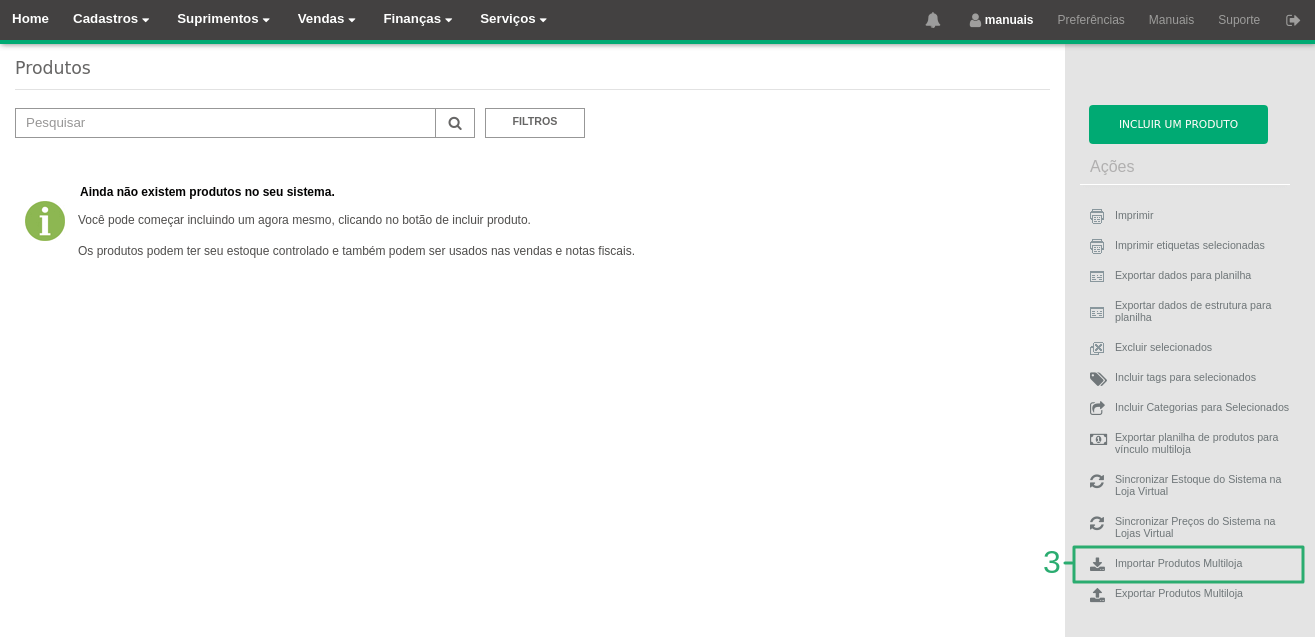Go to the Home menu item
This screenshot has width=1315, height=637.
30,19
